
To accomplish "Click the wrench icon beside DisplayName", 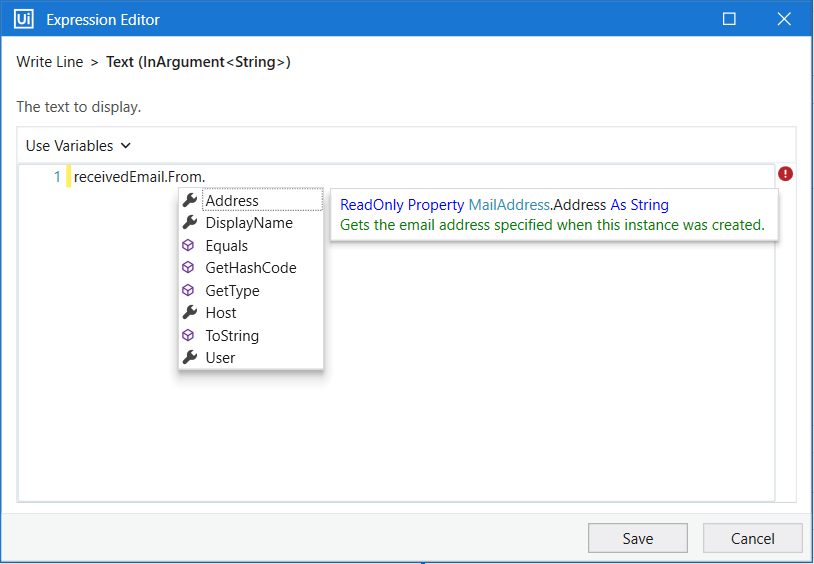I will (x=190, y=222).
